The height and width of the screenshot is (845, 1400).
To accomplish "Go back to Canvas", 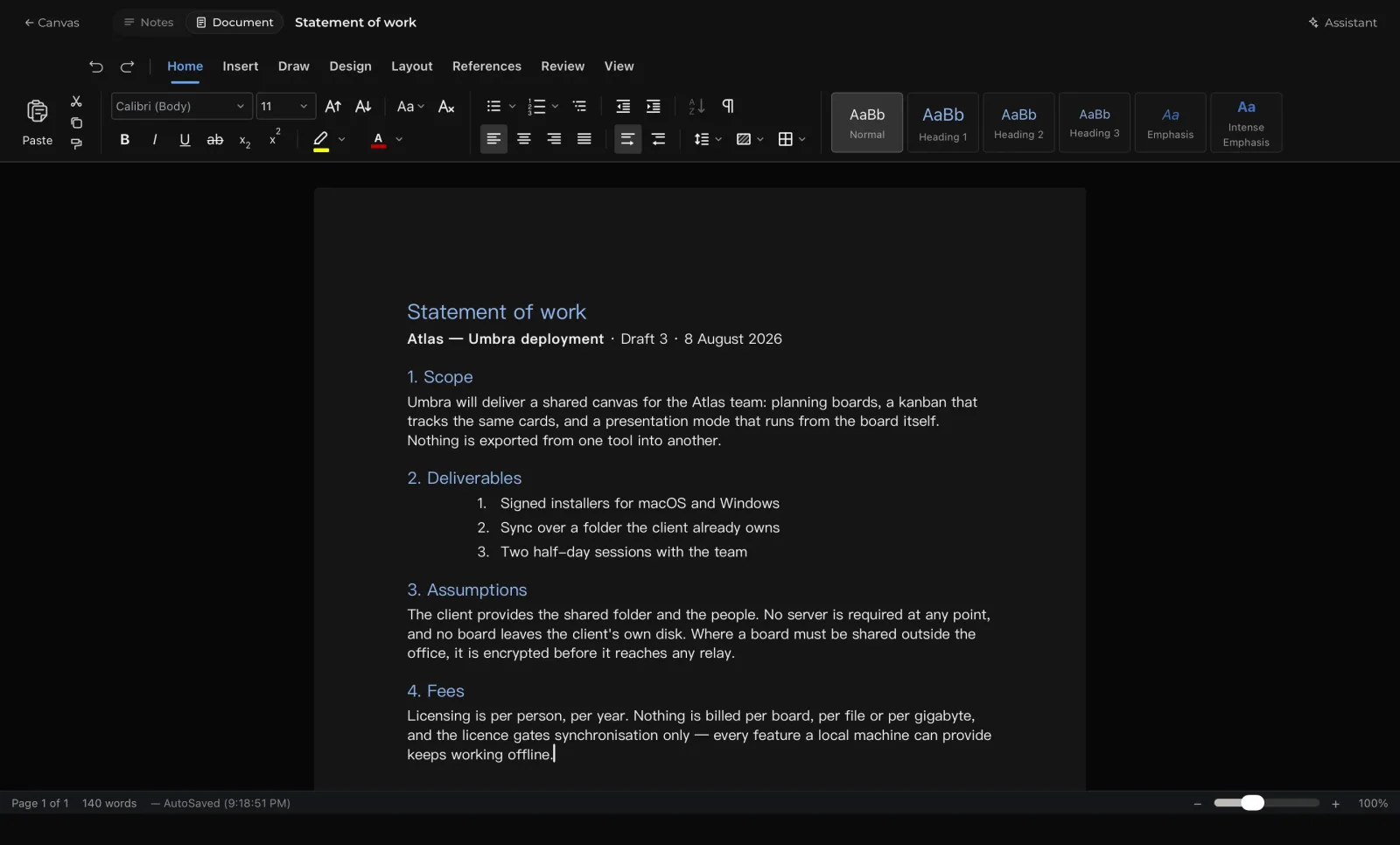I will click(52, 23).
